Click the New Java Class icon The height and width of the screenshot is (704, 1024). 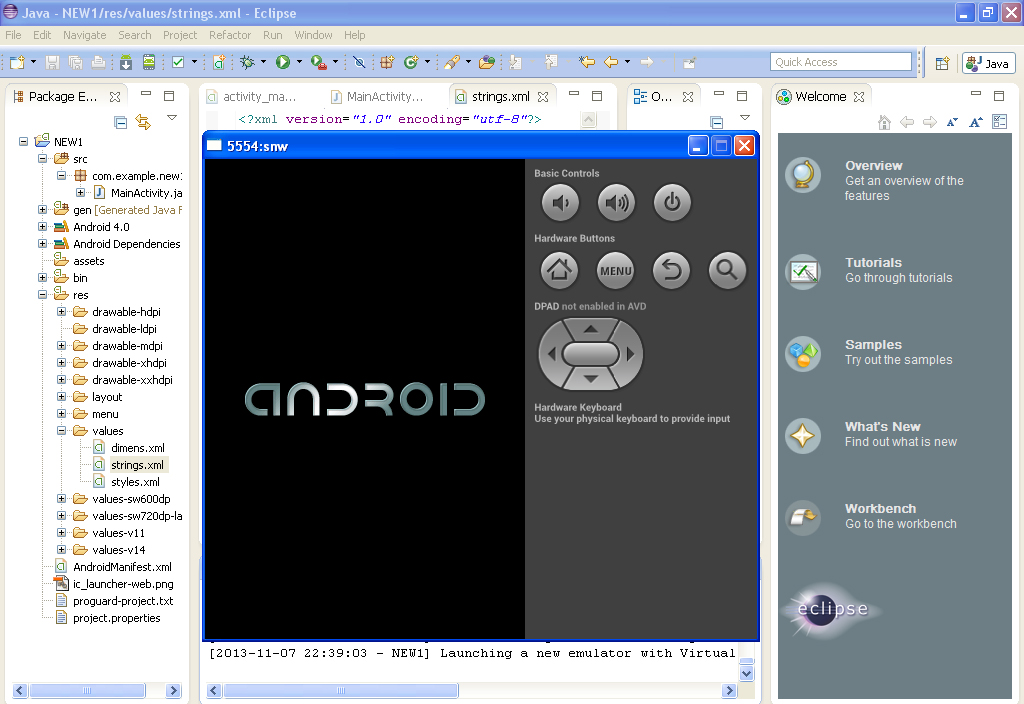pyautogui.click(x=411, y=62)
